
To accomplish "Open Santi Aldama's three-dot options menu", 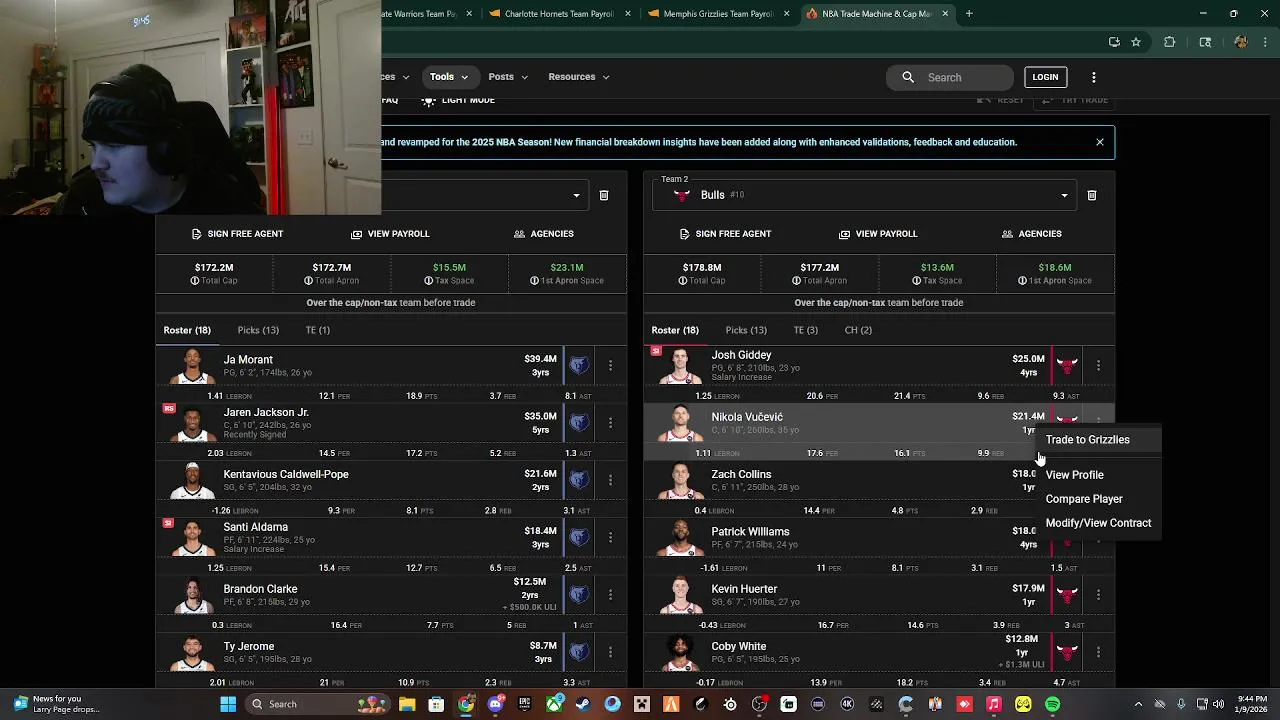I will (x=610, y=537).
